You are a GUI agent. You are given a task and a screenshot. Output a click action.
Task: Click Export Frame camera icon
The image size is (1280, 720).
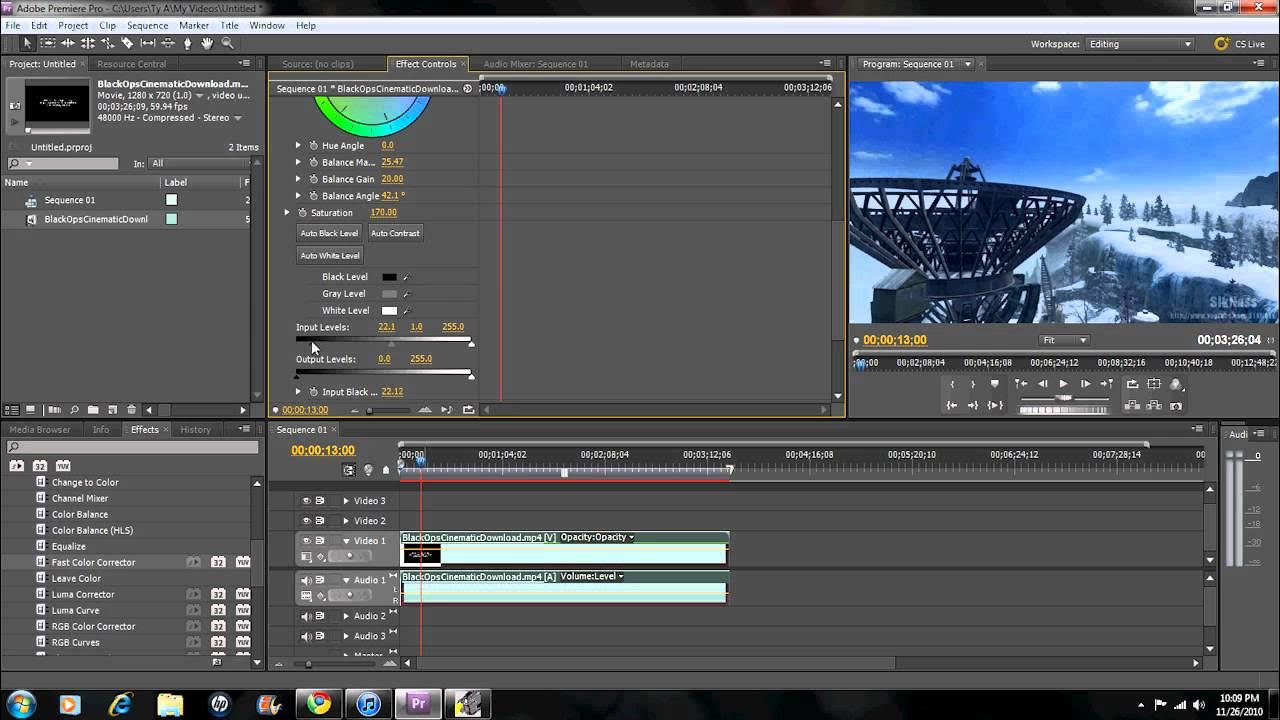[x=1176, y=406]
